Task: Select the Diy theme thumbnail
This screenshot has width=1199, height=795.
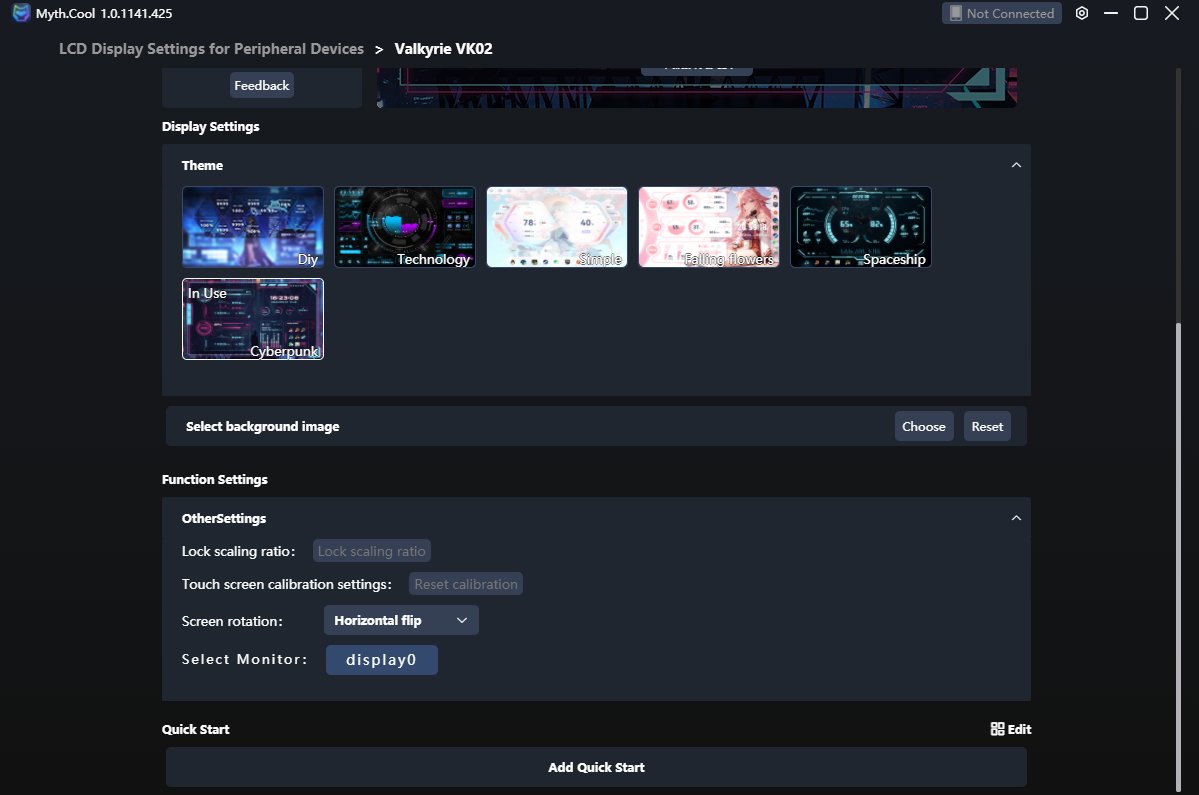Action: tap(253, 227)
